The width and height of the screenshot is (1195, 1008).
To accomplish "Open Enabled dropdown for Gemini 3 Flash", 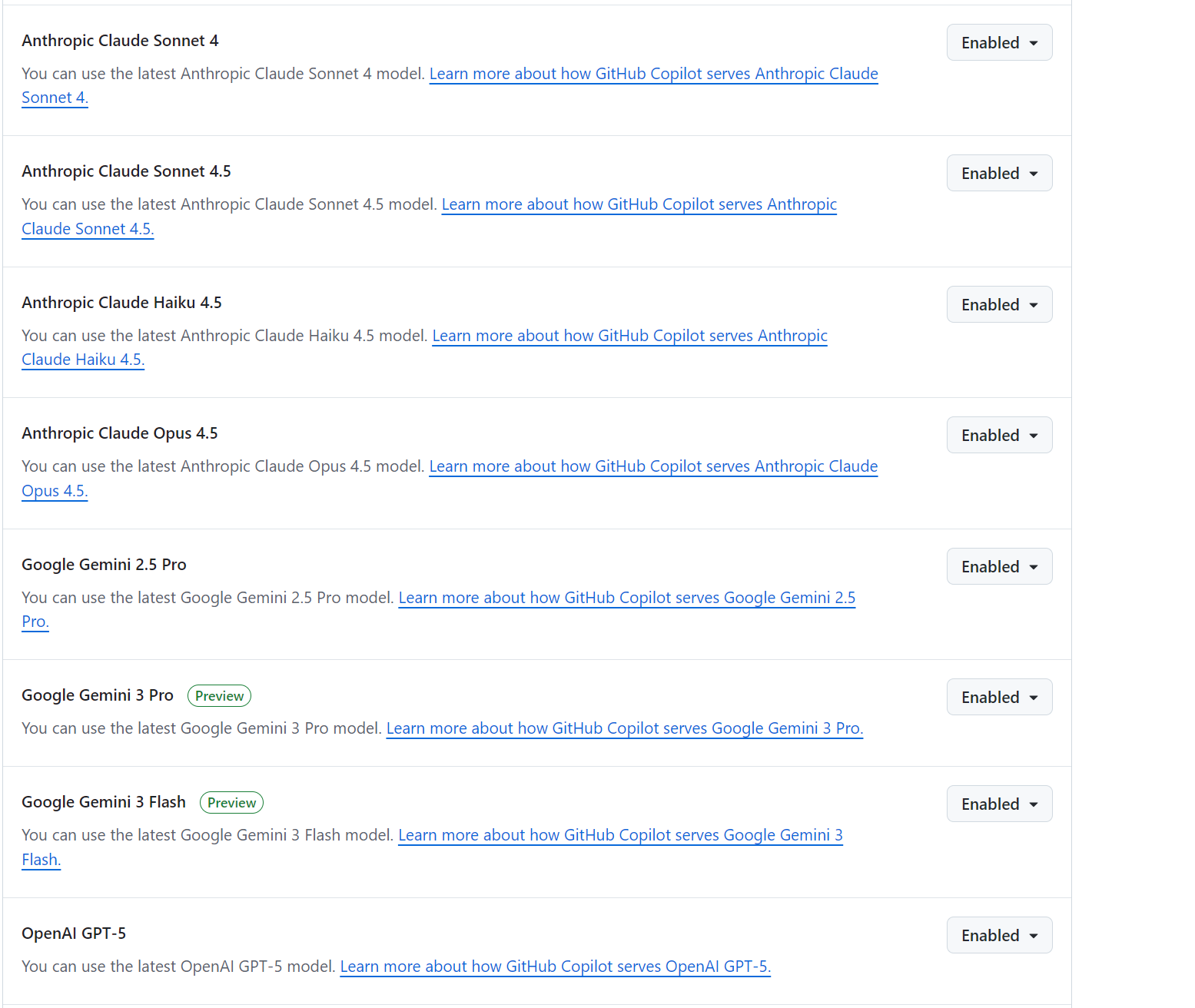I will (x=999, y=804).
